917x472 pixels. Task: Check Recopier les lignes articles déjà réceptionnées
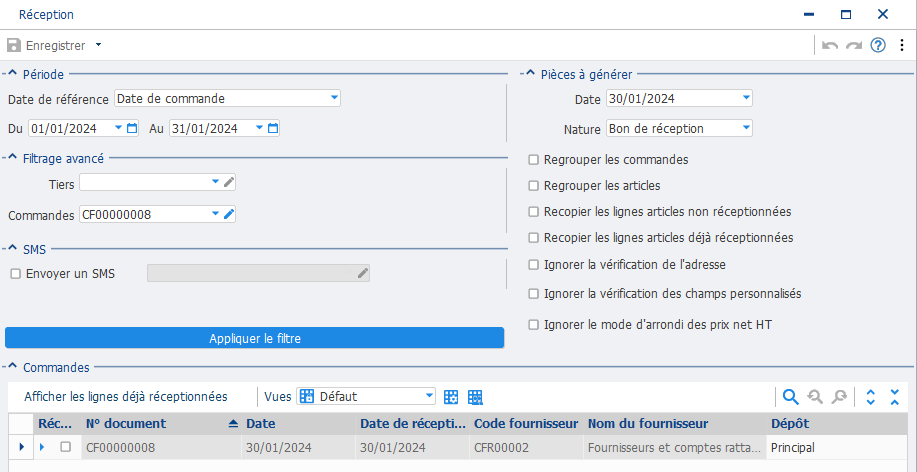coord(533,238)
